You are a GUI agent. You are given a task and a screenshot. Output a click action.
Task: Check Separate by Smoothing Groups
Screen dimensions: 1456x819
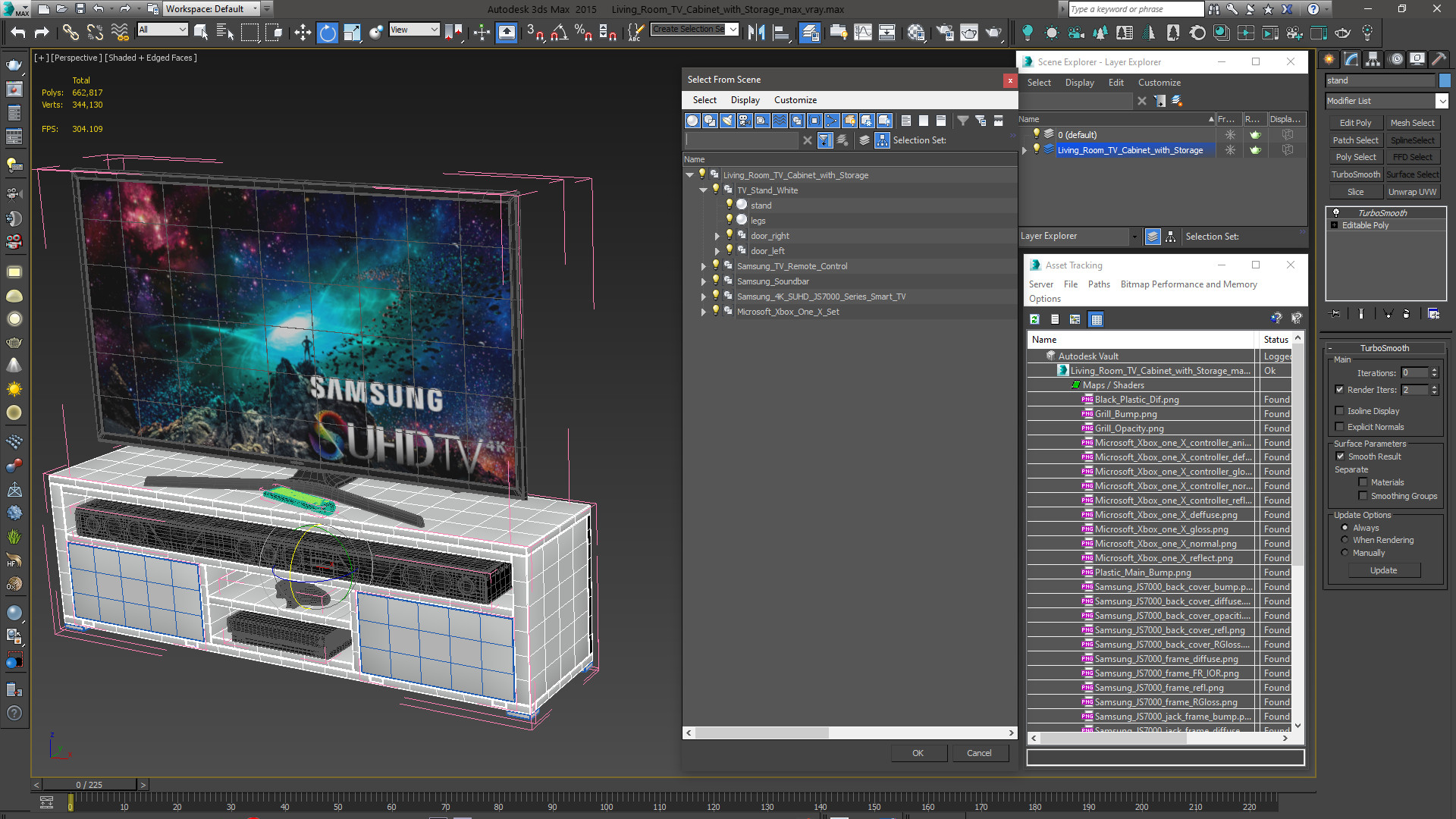coord(1363,496)
